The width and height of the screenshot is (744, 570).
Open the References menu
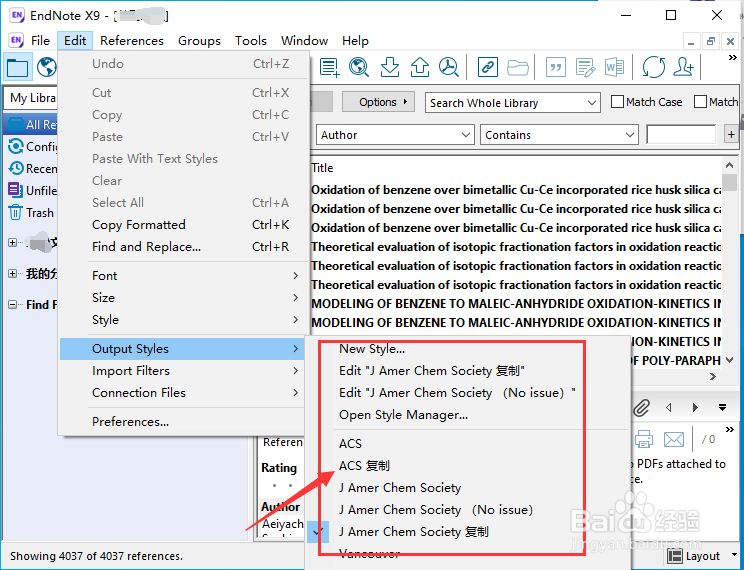(132, 41)
